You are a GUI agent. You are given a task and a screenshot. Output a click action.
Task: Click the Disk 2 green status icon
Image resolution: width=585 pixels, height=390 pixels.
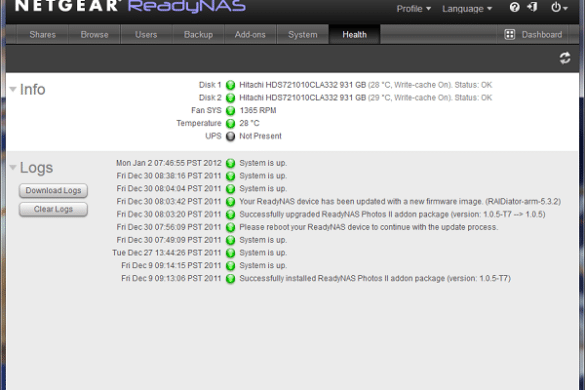[x=231, y=98]
